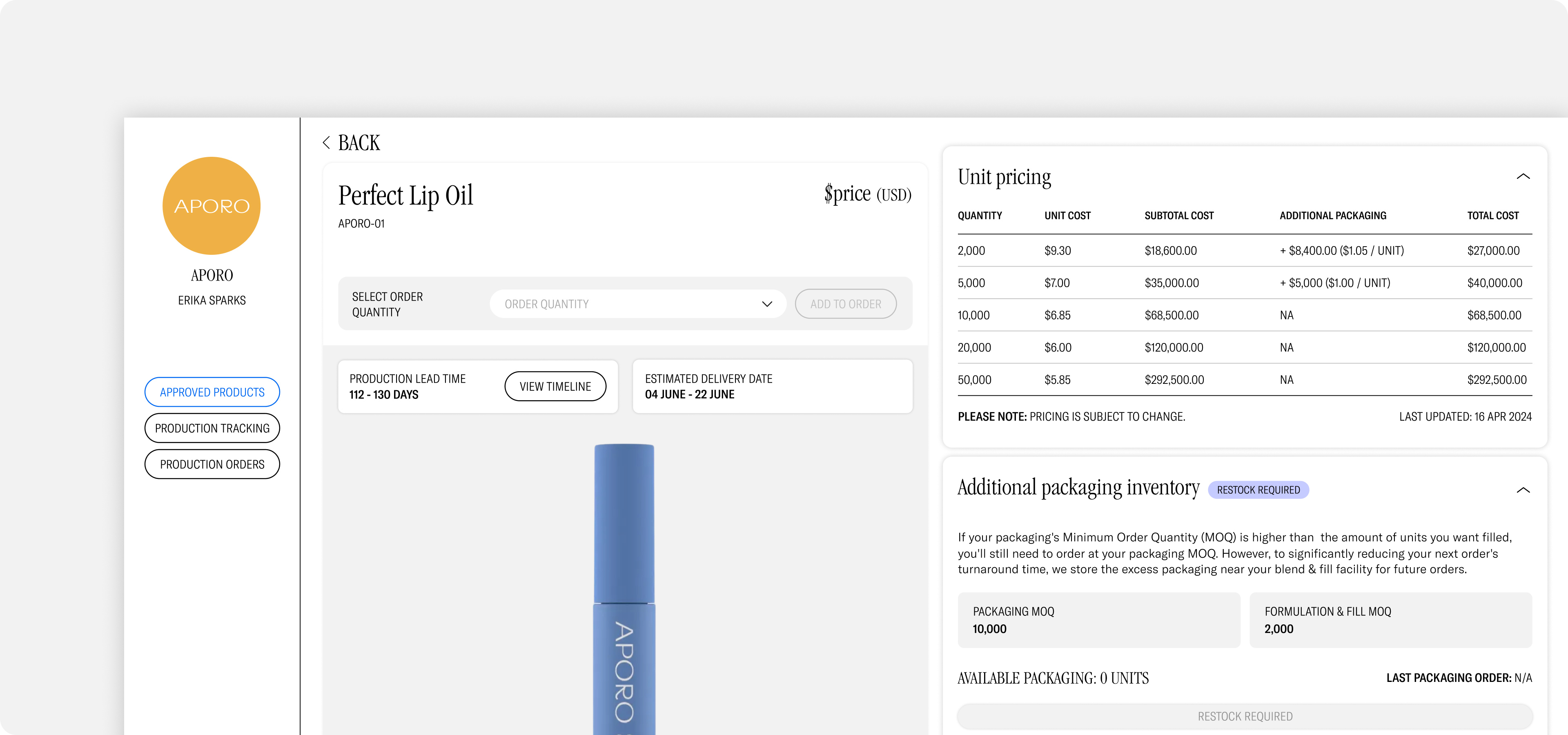1568x735 pixels.
Task: Click the dropdown arrow in Order Quantity
Action: pos(766,304)
